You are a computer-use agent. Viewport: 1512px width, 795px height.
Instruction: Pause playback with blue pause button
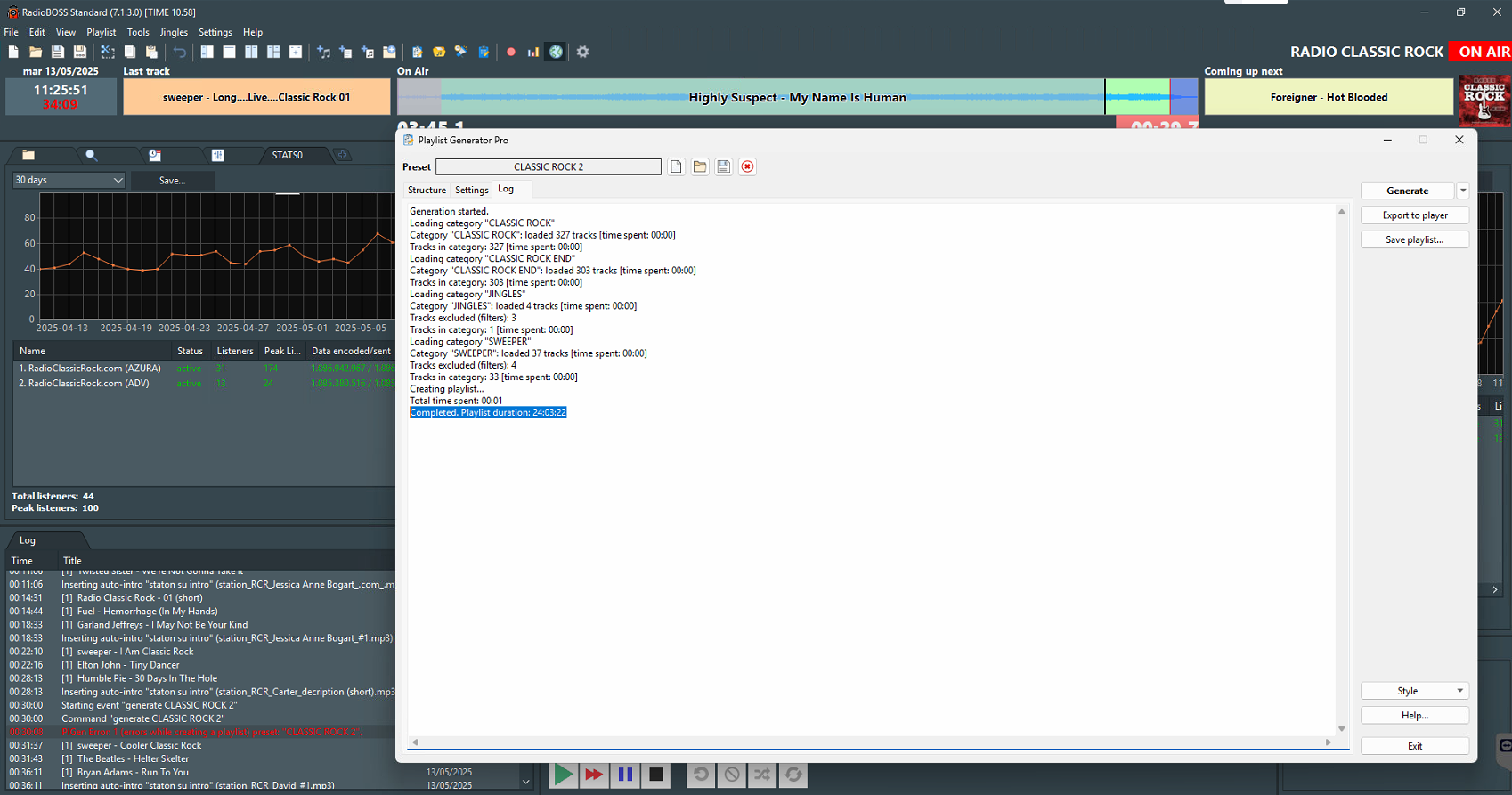tap(625, 775)
